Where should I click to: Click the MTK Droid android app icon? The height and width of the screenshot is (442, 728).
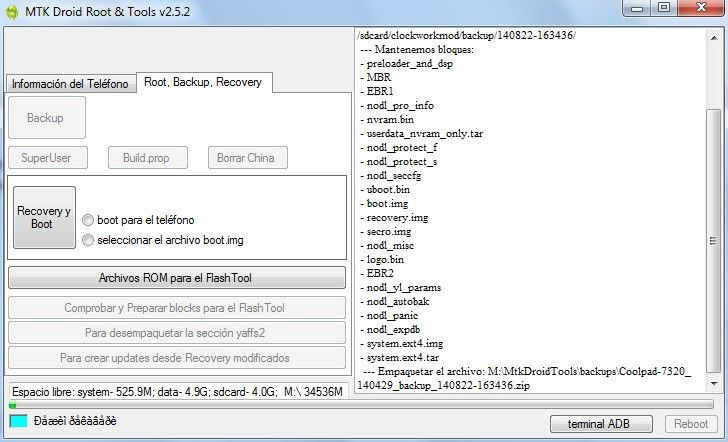pos(11,12)
